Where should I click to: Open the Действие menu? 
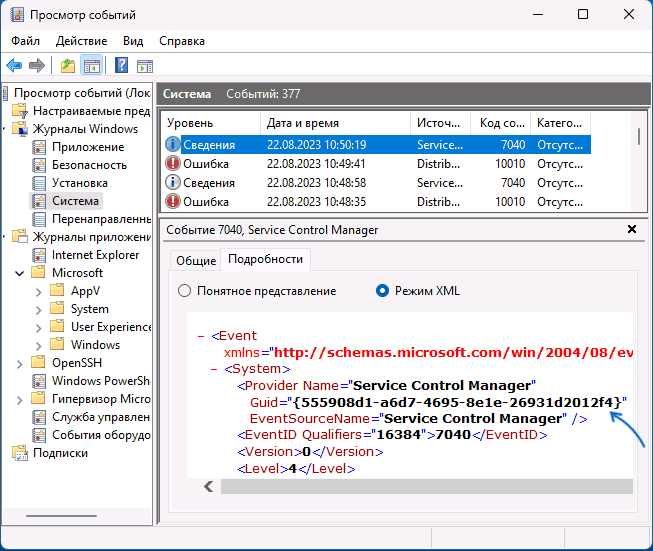tap(82, 41)
